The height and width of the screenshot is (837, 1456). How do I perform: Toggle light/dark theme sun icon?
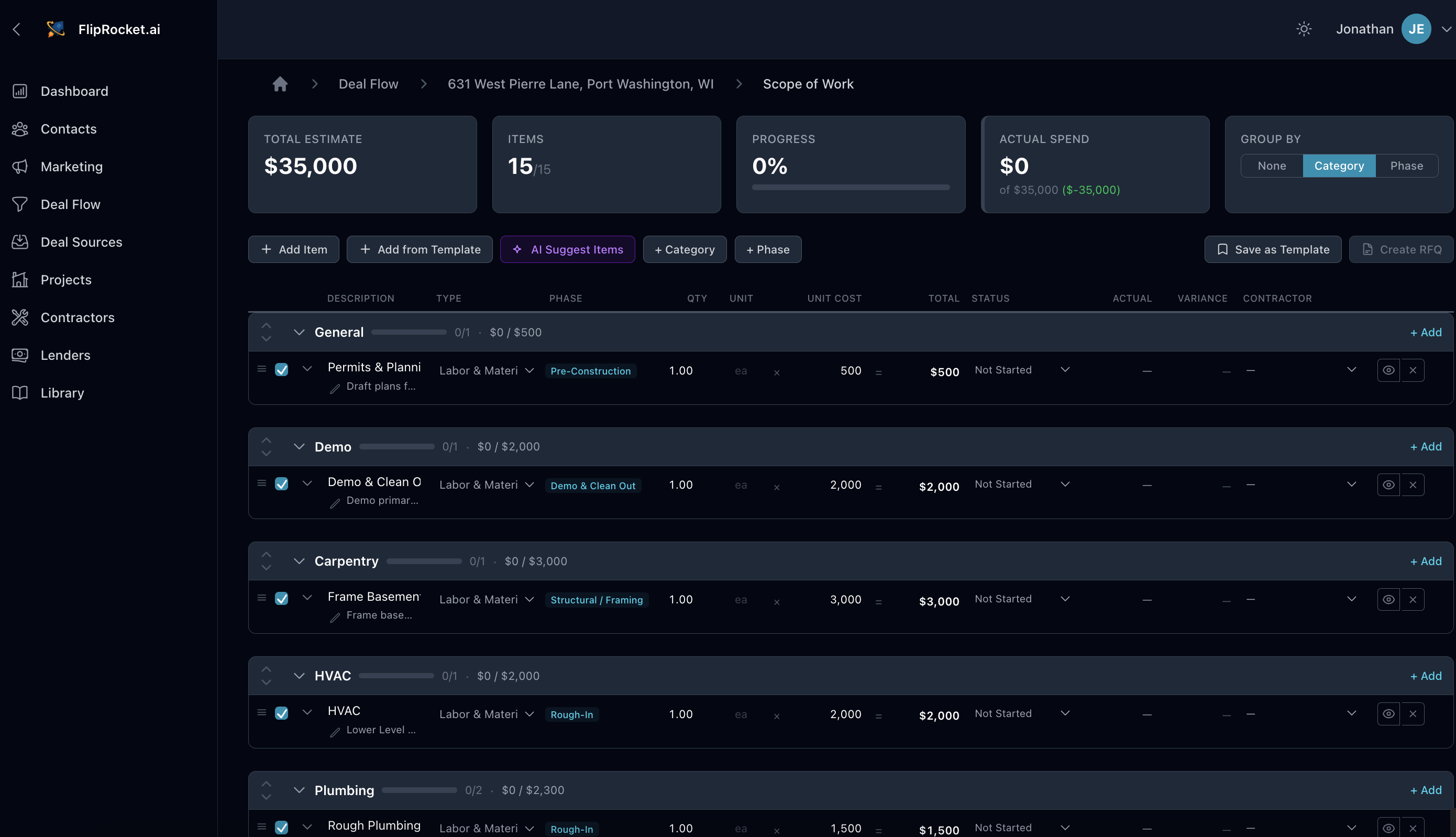pos(1304,29)
